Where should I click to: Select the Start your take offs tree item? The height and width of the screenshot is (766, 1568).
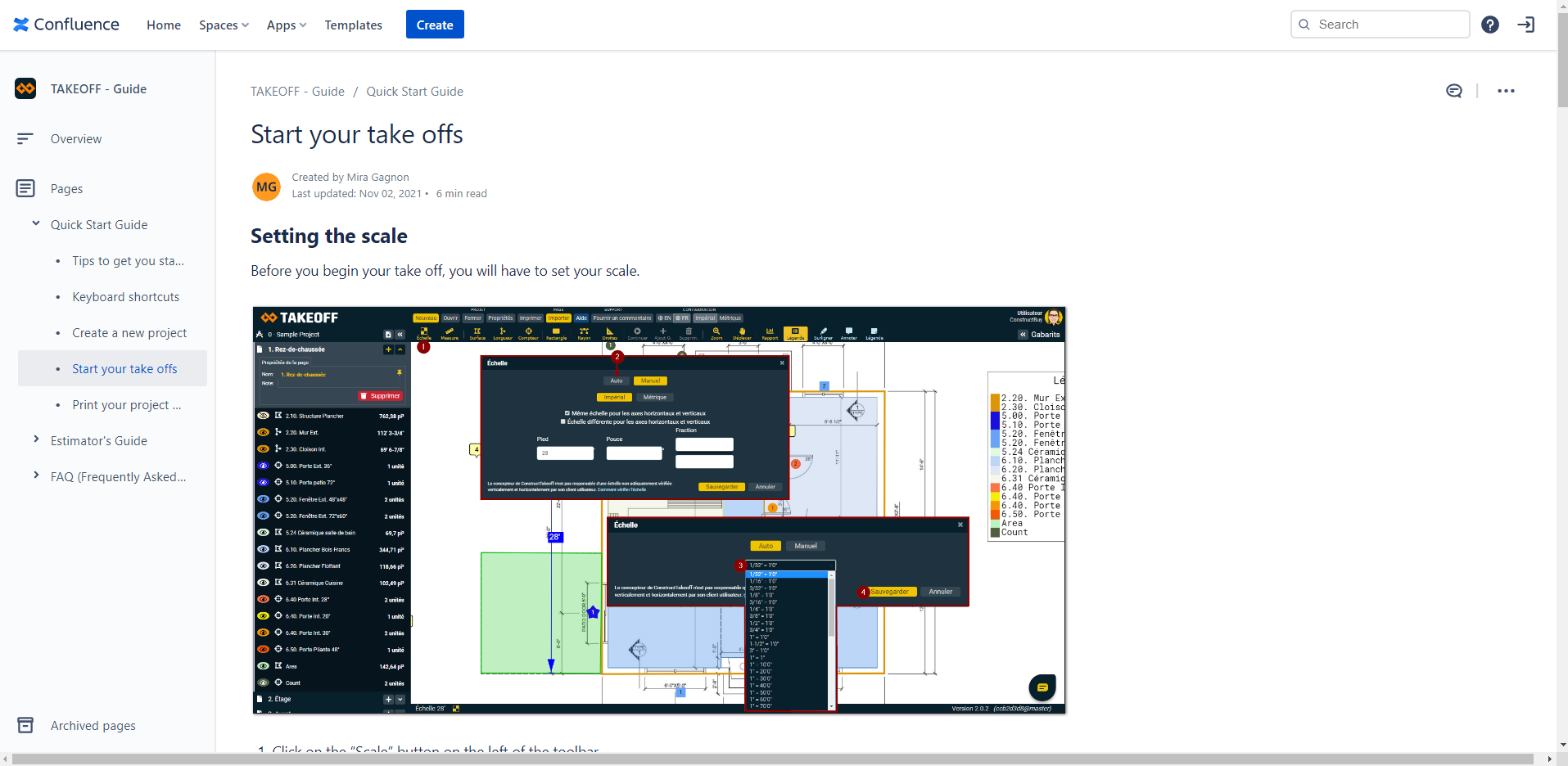pyautogui.click(x=112, y=368)
